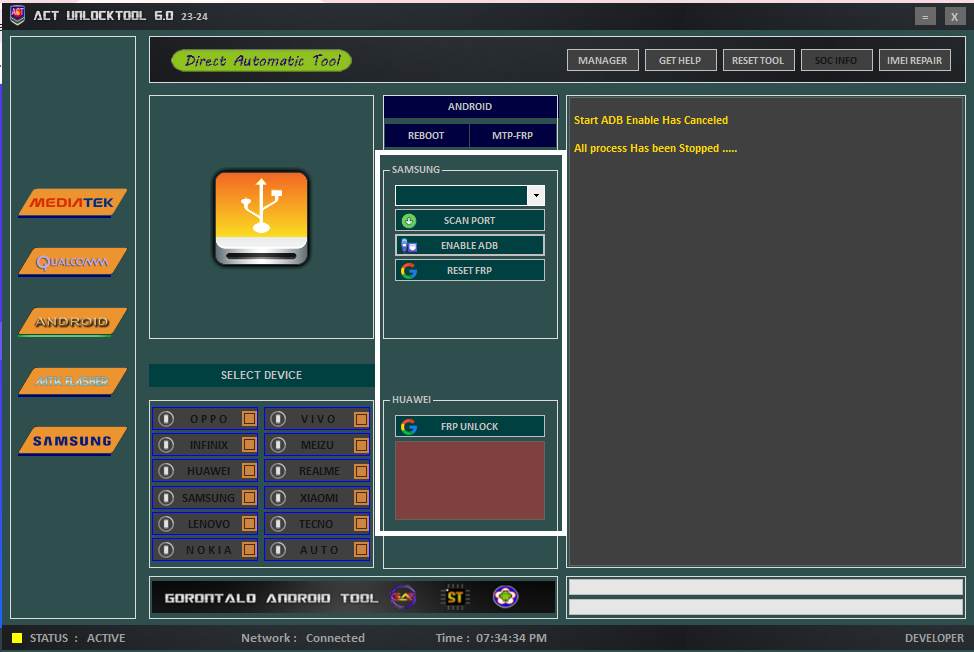Click the 'All process Has been Stopped' log line

pyautogui.click(x=655, y=148)
